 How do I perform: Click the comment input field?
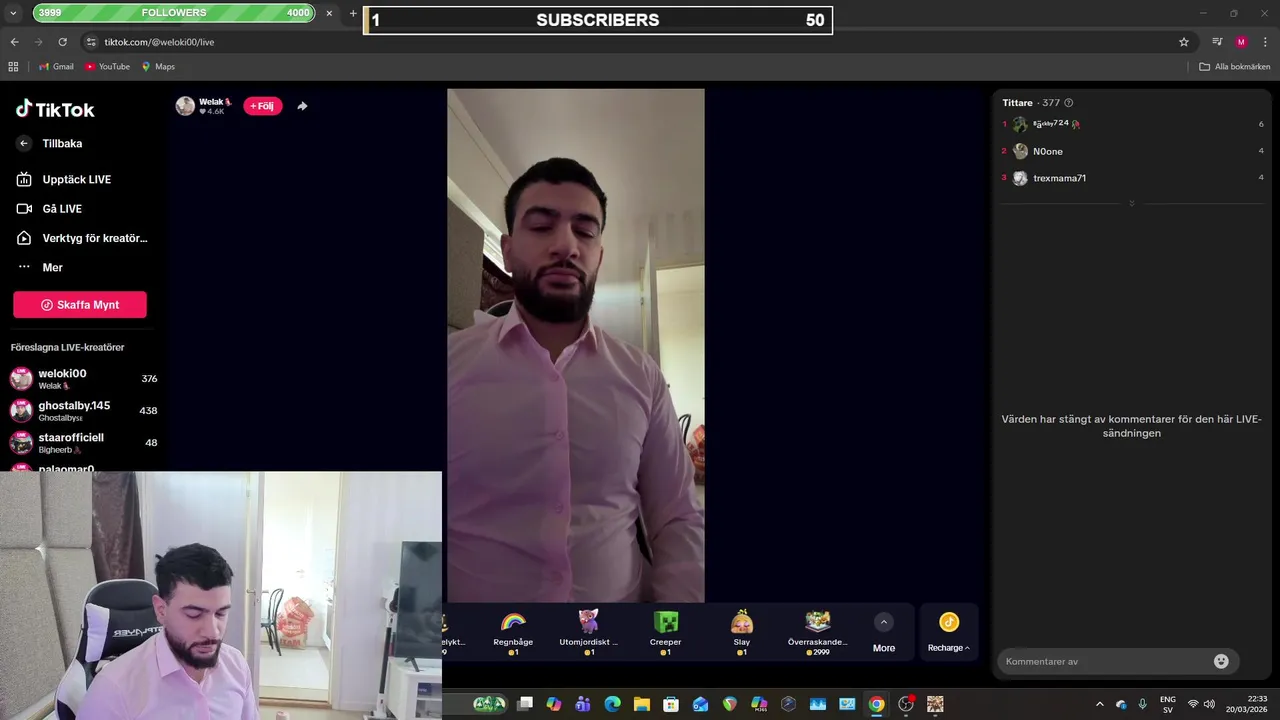pyautogui.click(x=1104, y=661)
